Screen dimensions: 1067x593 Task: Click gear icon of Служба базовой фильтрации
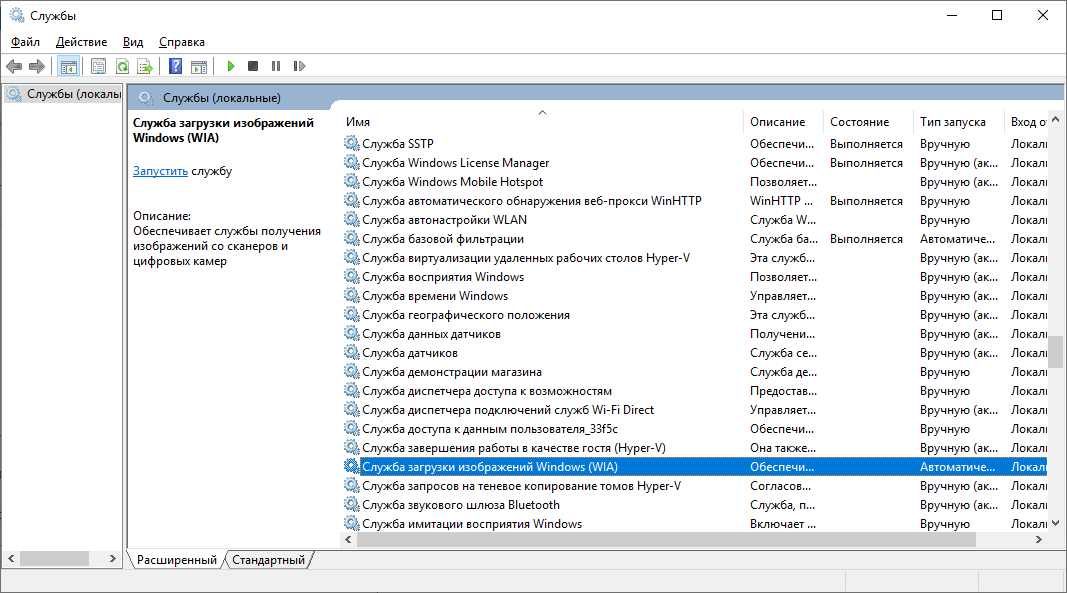pos(351,238)
